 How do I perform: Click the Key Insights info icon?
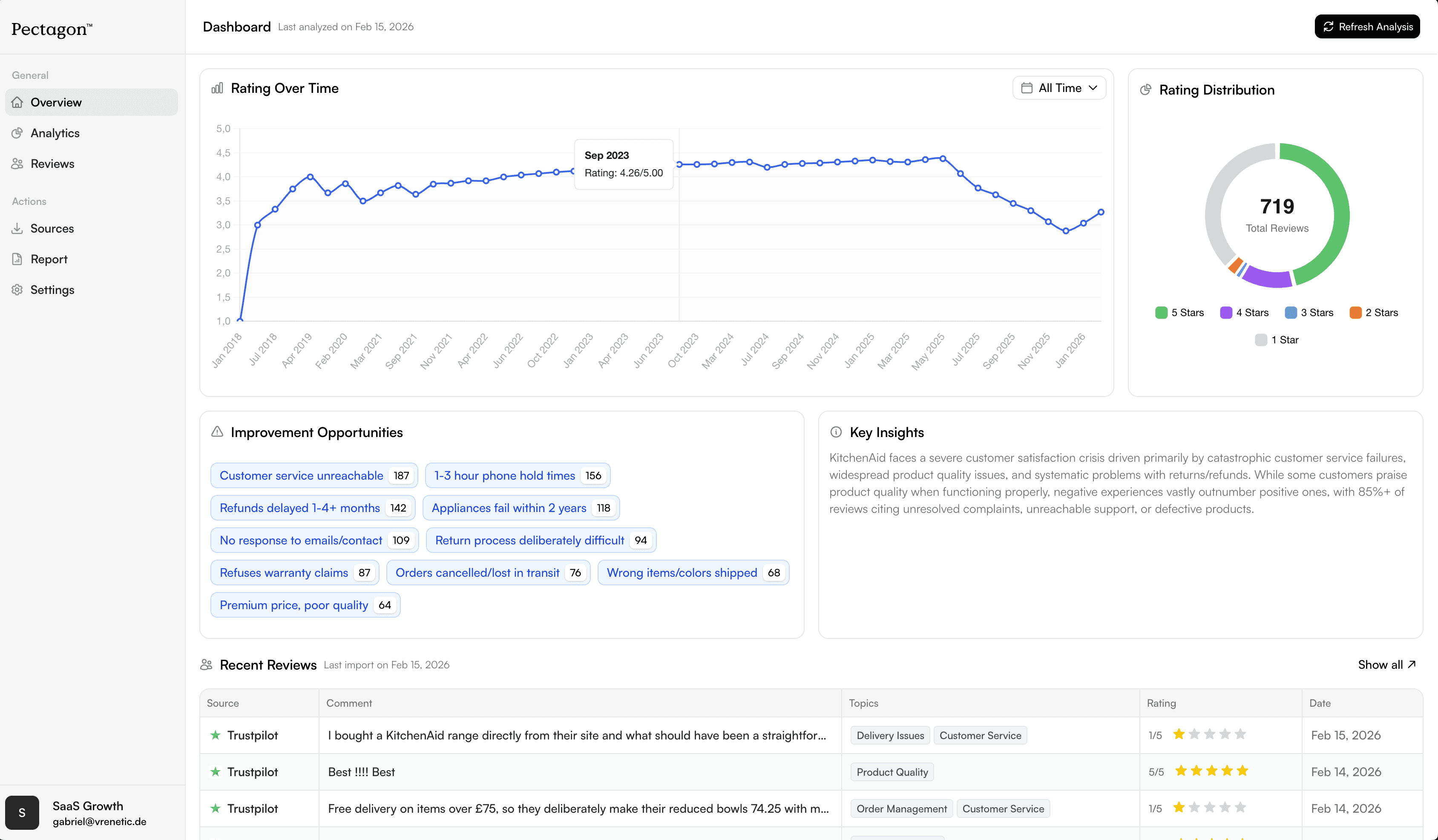[x=836, y=432]
